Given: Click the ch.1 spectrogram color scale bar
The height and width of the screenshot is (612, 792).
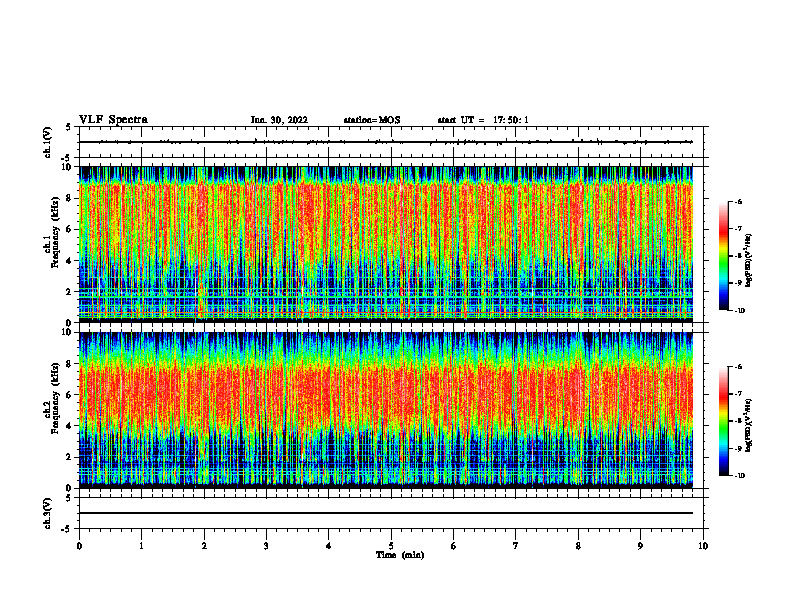Looking at the screenshot, I should coord(723,256).
